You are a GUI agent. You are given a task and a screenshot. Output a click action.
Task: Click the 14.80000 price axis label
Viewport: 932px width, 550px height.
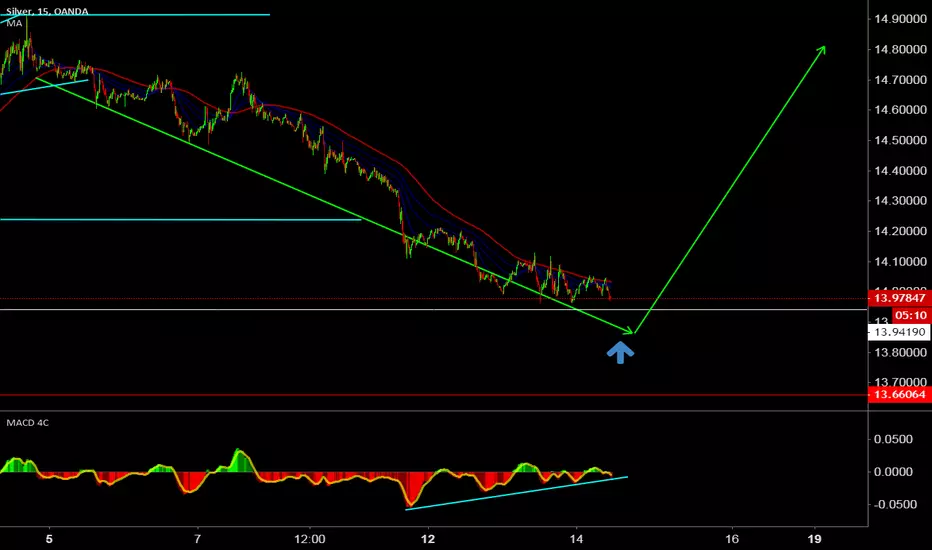pos(900,49)
